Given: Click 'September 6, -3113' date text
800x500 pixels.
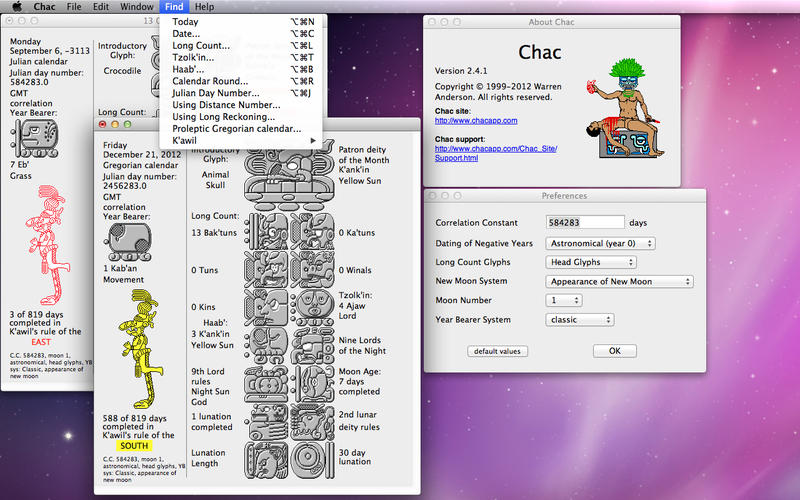Looking at the screenshot, I should [49, 51].
